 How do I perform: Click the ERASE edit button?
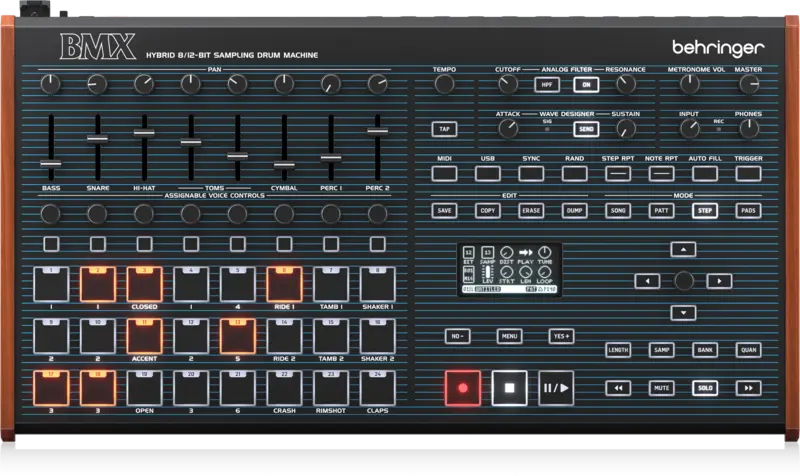coord(531,211)
